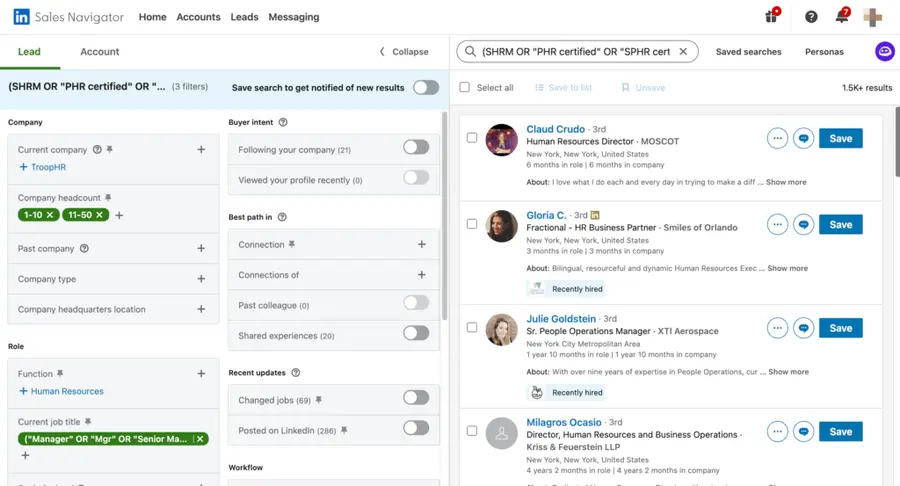Expand the Company type filter
The height and width of the screenshot is (486, 900).
pos(201,279)
